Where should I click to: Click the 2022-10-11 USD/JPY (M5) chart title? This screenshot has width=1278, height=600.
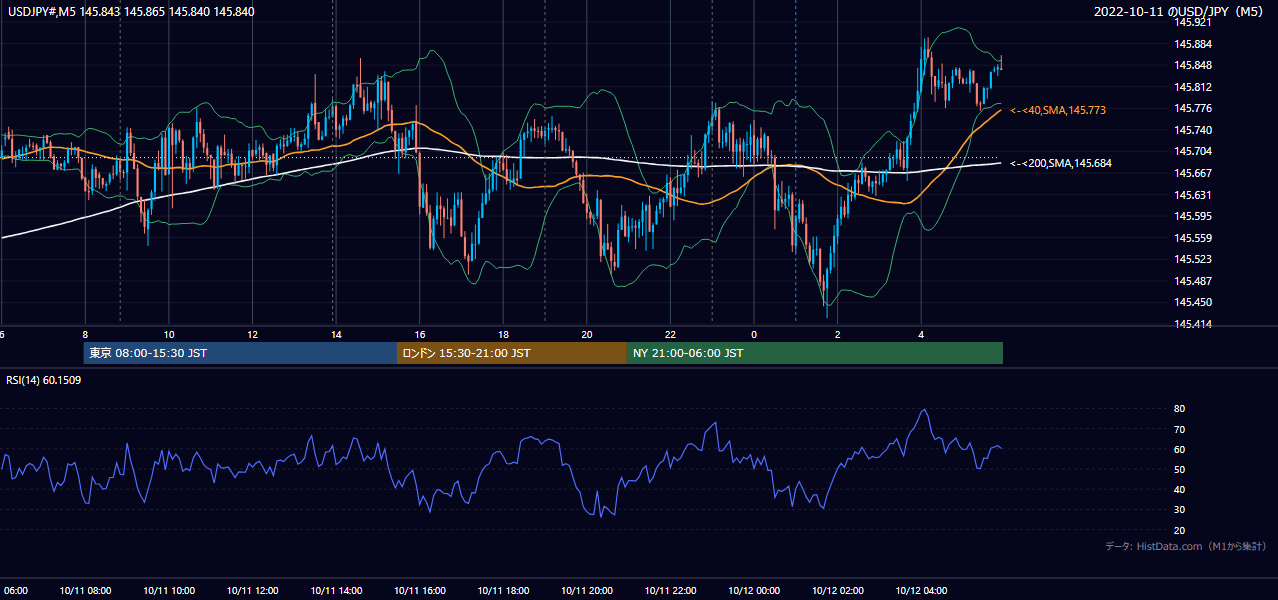(x=1180, y=11)
